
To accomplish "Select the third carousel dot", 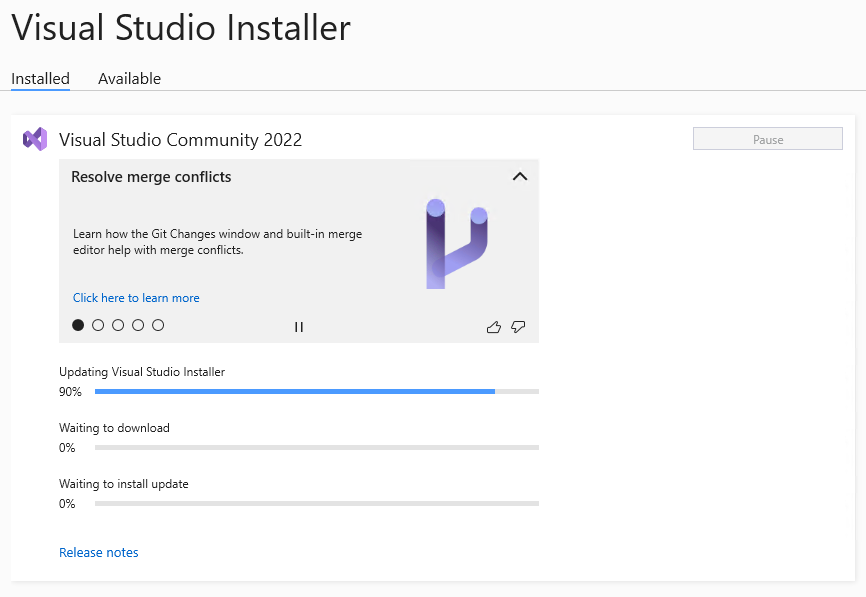I will point(118,325).
